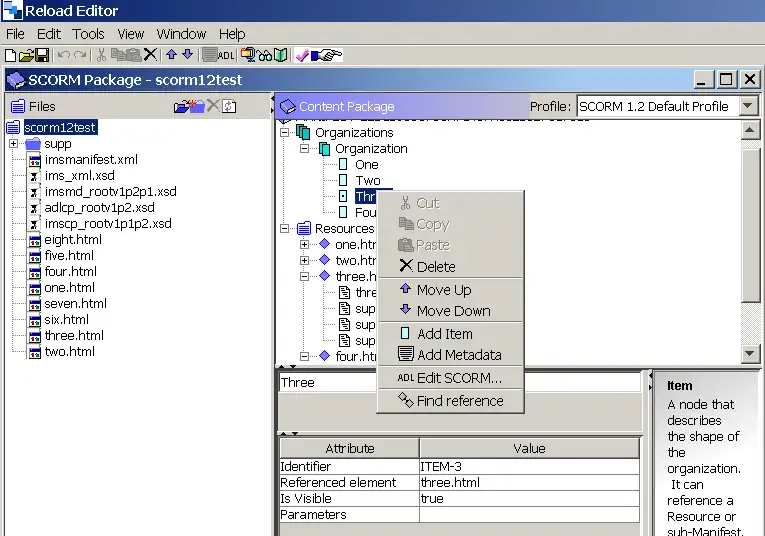Collapse the Organizations node
This screenshot has height=536, width=765.
click(x=286, y=132)
